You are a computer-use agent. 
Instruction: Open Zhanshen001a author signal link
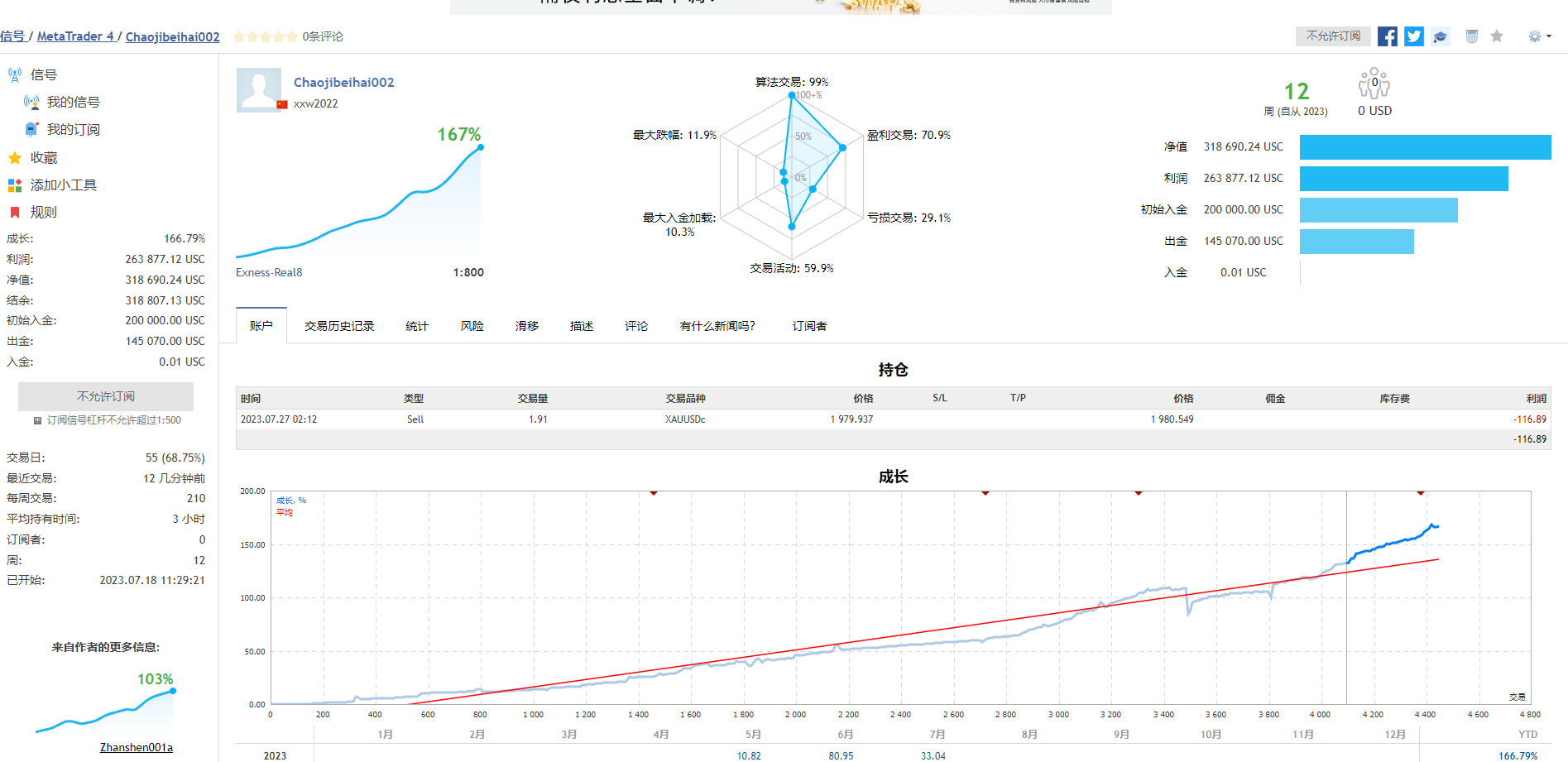point(137,747)
